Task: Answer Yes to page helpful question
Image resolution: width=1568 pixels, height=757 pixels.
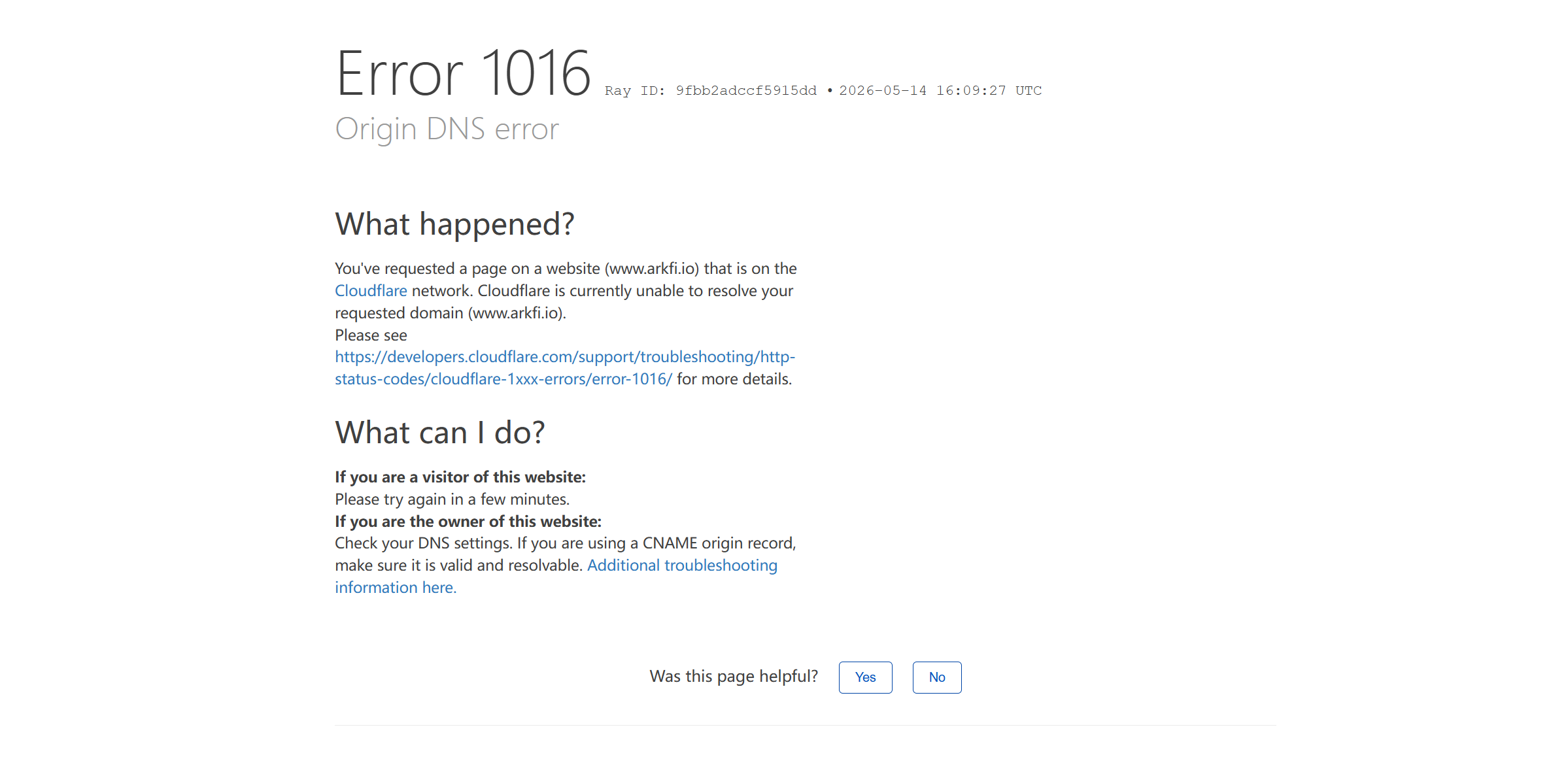Action: 865,677
